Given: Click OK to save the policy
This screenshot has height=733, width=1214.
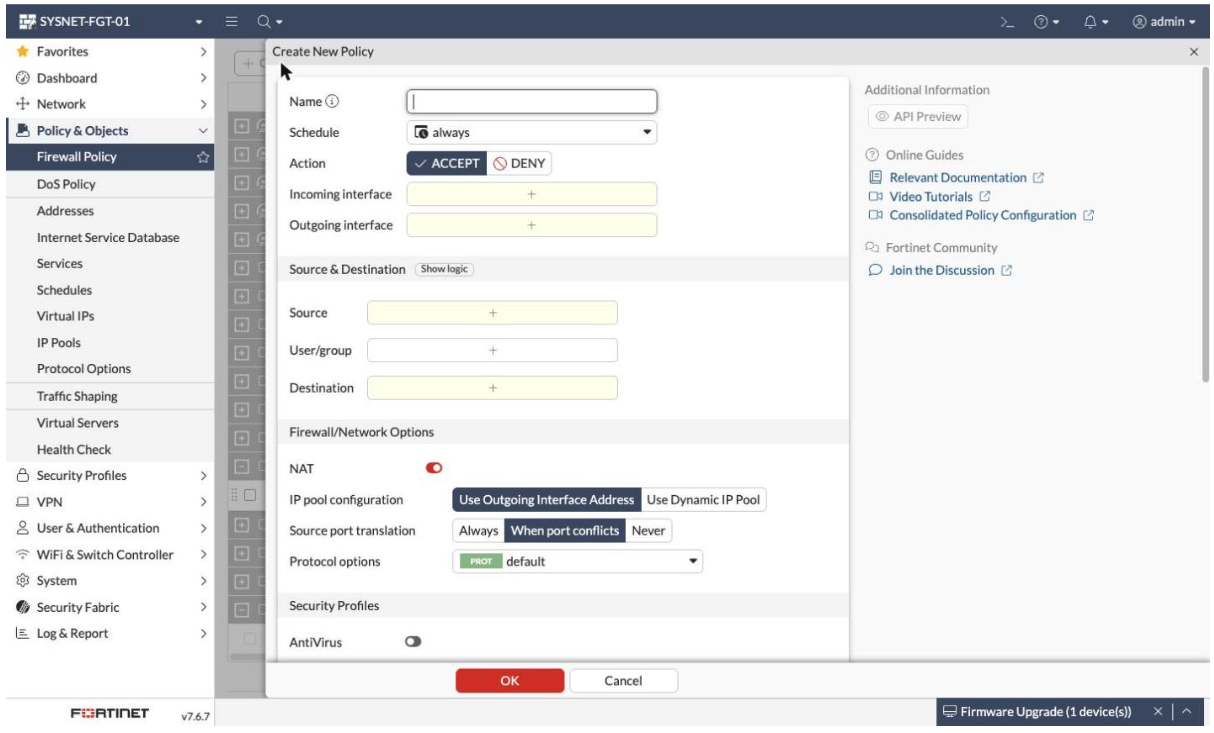Looking at the screenshot, I should 509,681.
